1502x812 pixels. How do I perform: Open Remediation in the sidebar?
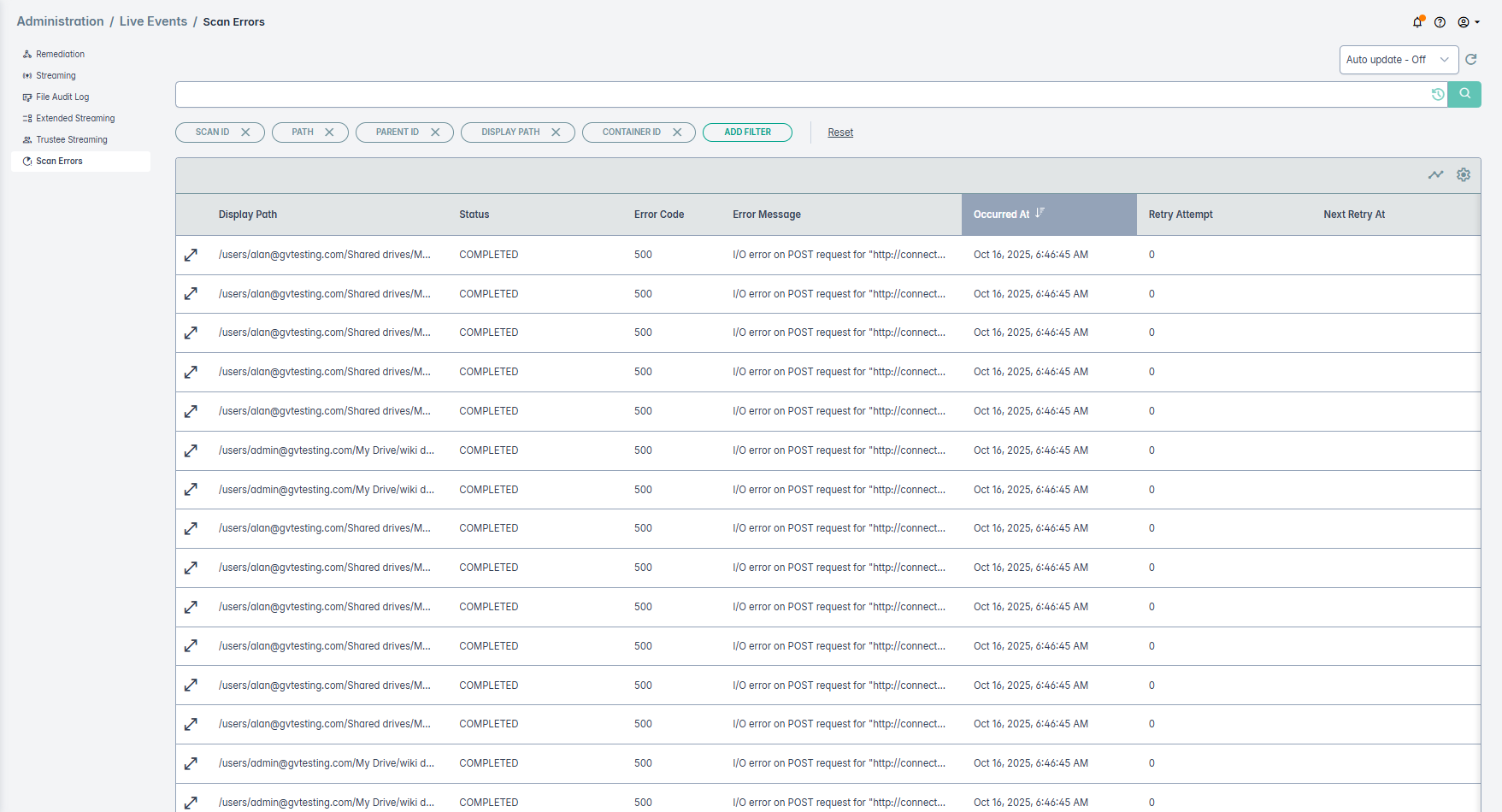[x=60, y=54]
